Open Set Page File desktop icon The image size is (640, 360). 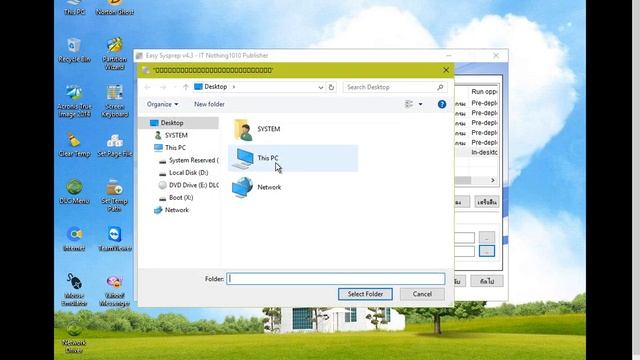tap(115, 144)
